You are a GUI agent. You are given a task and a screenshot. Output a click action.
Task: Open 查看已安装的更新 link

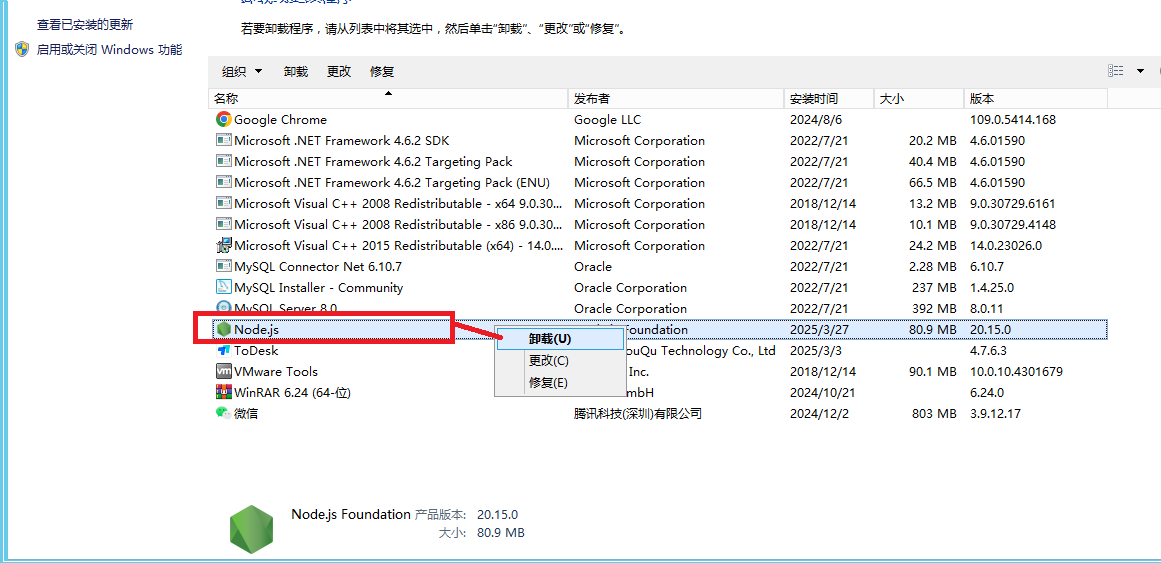coord(85,24)
